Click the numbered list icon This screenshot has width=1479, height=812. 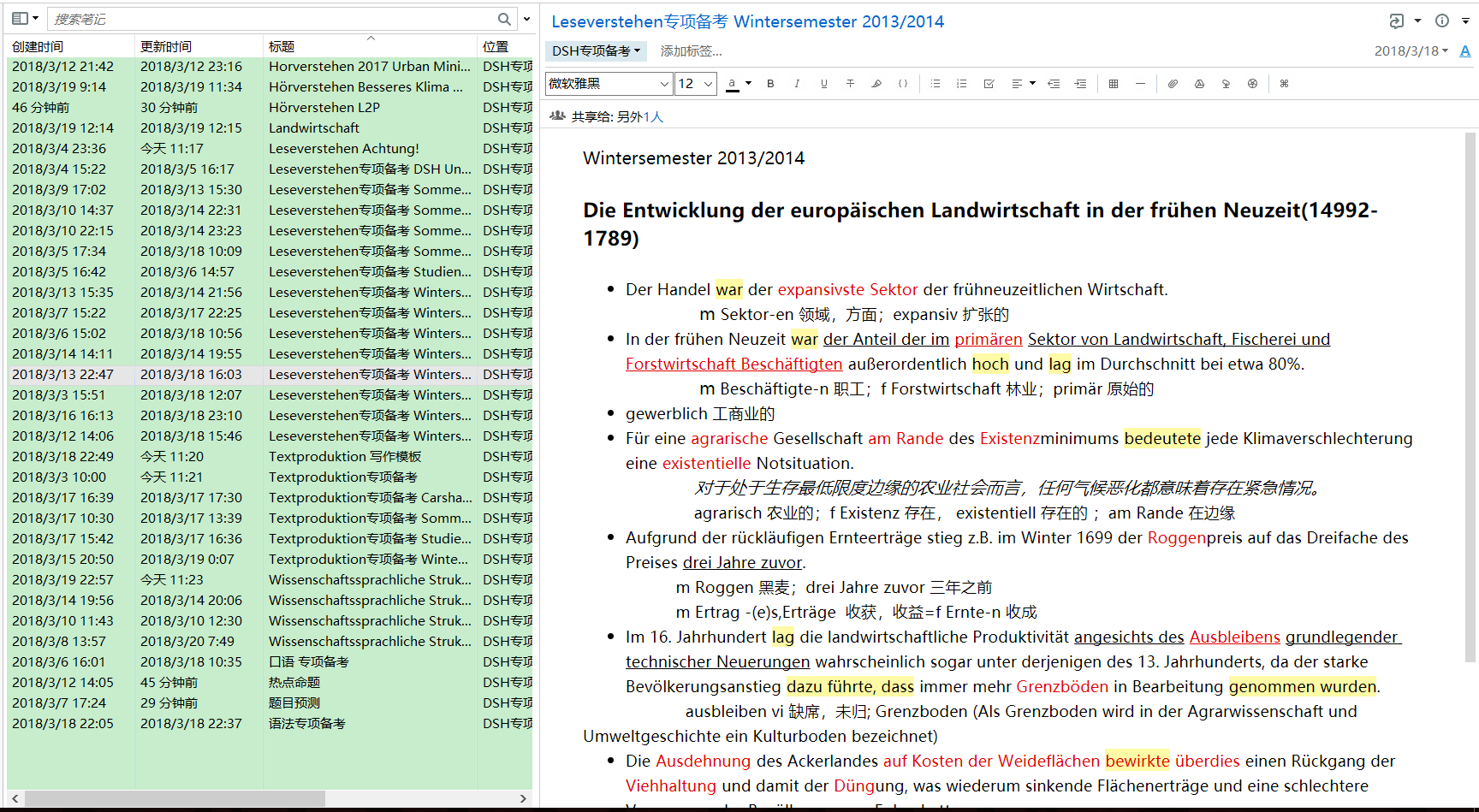click(x=962, y=84)
